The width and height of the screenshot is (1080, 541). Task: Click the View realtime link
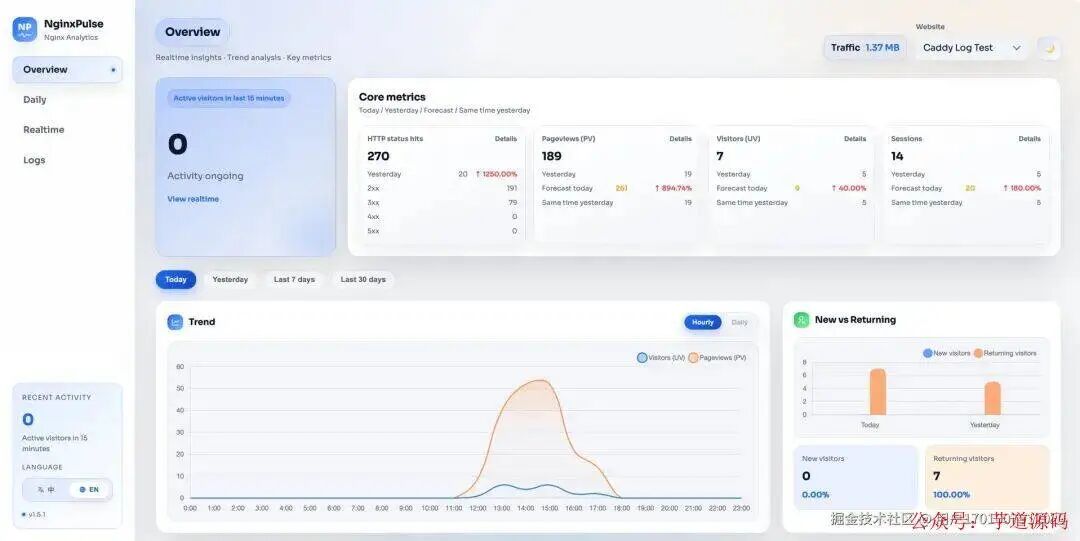(x=193, y=199)
